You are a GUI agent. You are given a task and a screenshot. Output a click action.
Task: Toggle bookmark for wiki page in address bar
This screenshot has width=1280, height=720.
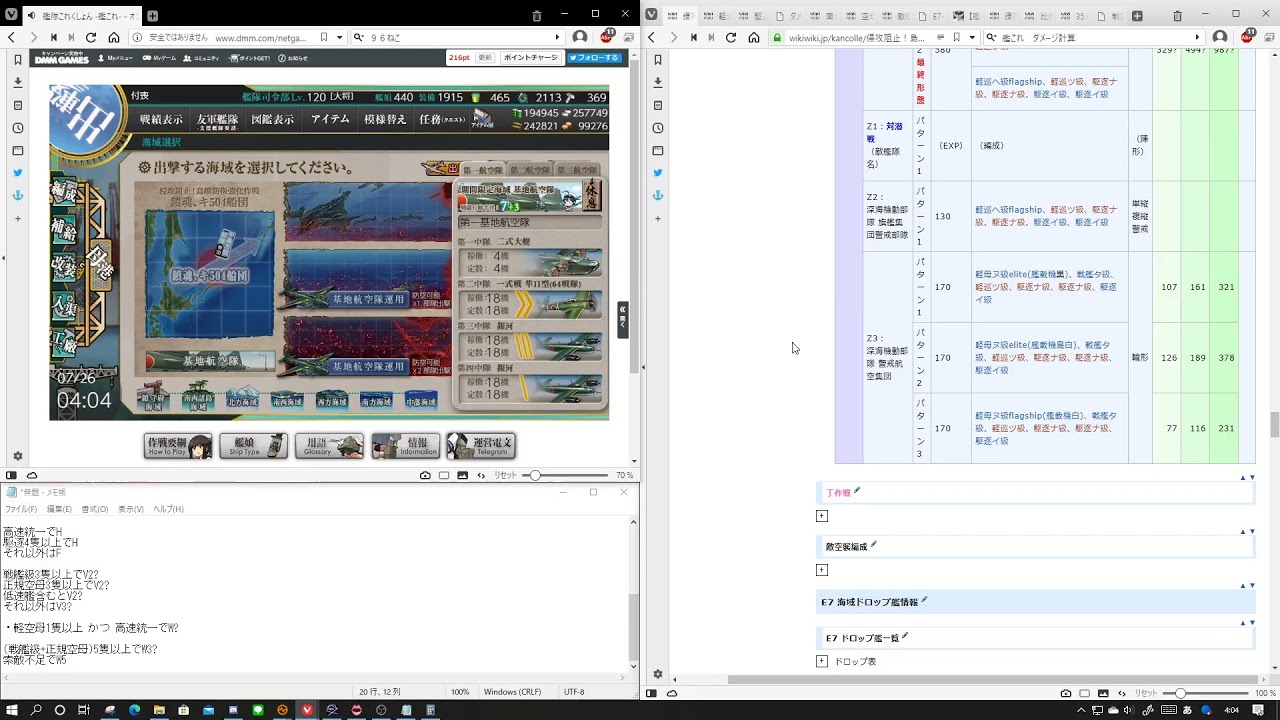coord(956,37)
